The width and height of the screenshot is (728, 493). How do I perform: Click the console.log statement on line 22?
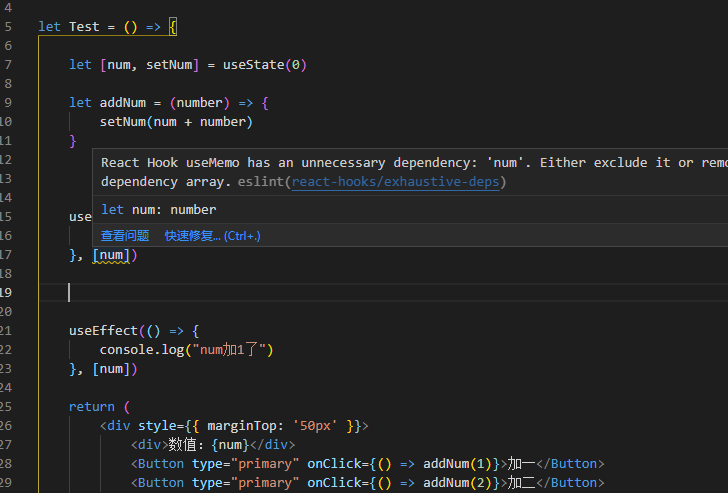click(x=187, y=350)
